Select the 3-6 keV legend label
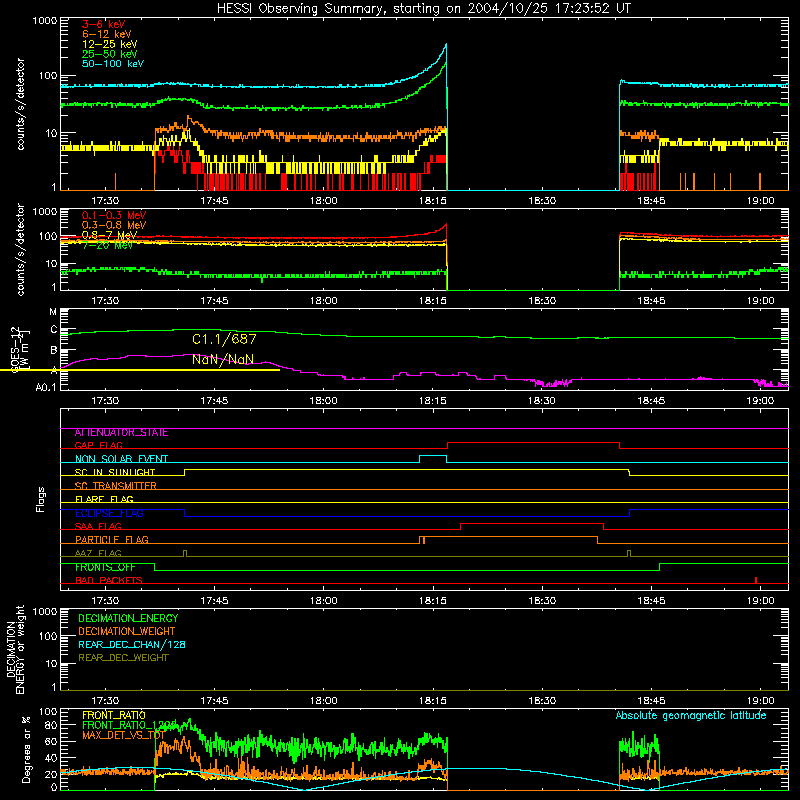The image size is (800, 800). (104, 24)
